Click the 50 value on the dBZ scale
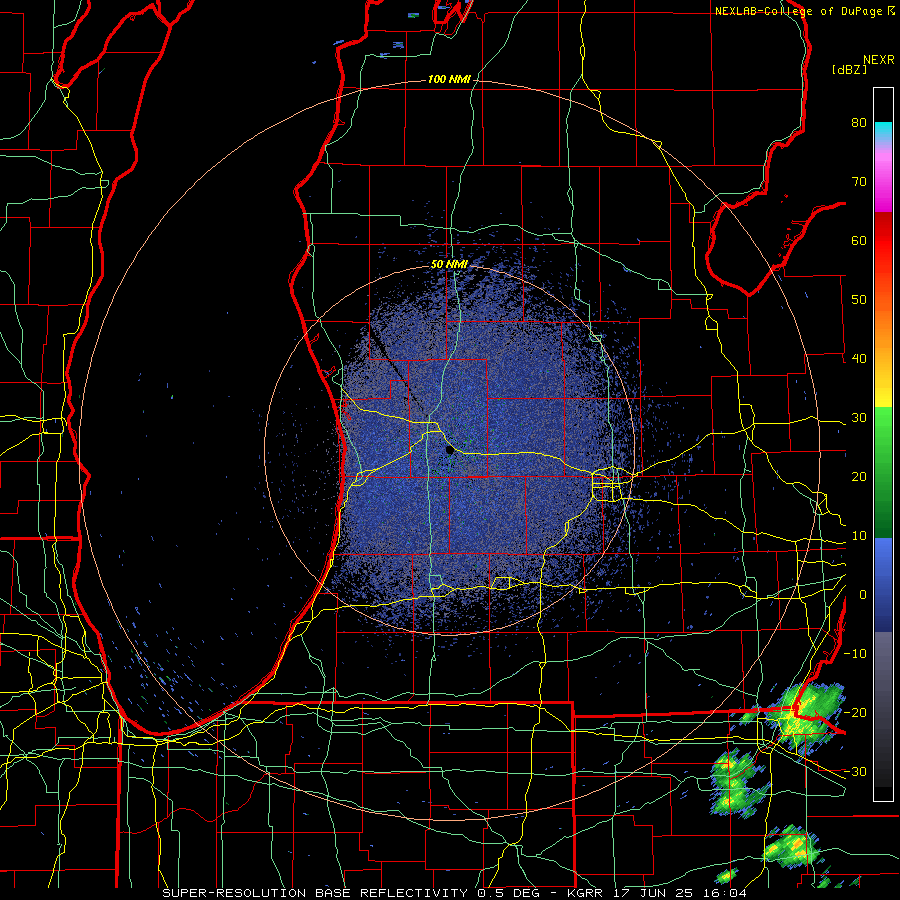900x900 pixels. click(859, 300)
